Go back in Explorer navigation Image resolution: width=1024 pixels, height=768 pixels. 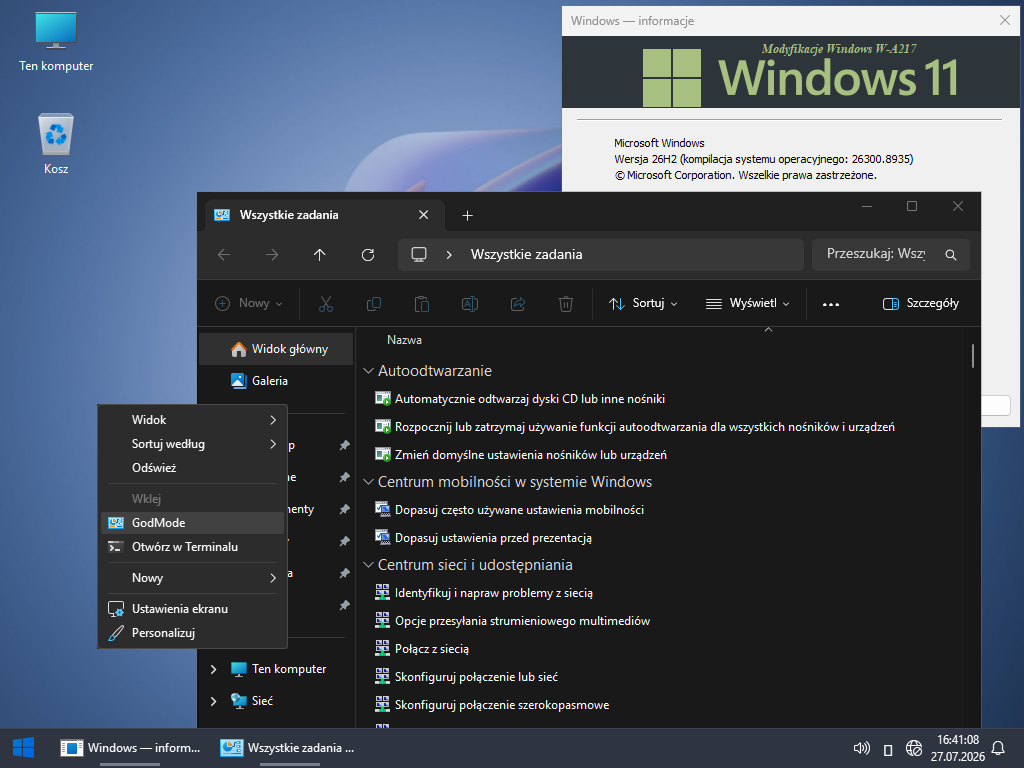[224, 255]
